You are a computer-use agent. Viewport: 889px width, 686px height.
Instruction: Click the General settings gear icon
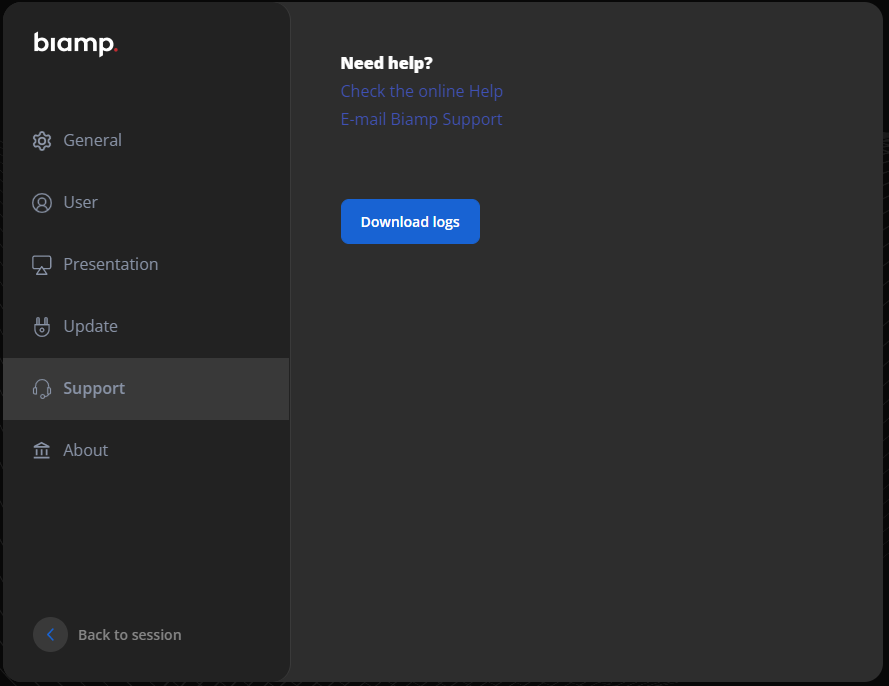tap(41, 140)
